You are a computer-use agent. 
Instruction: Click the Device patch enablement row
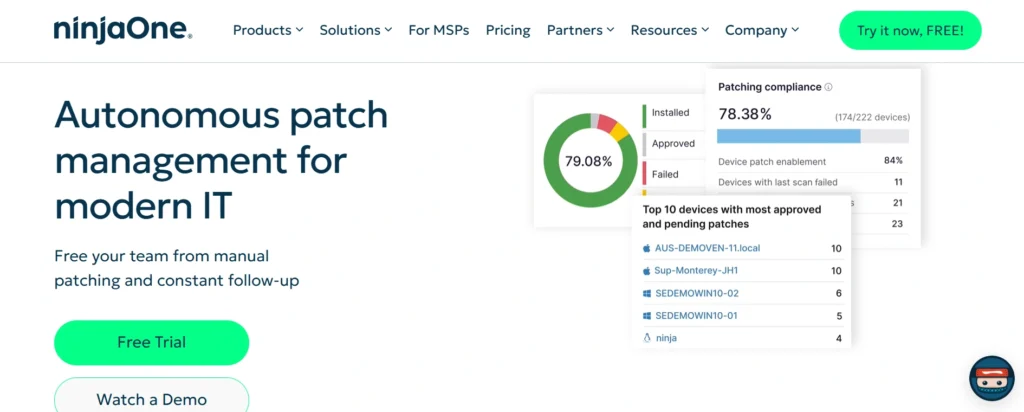click(x=810, y=161)
